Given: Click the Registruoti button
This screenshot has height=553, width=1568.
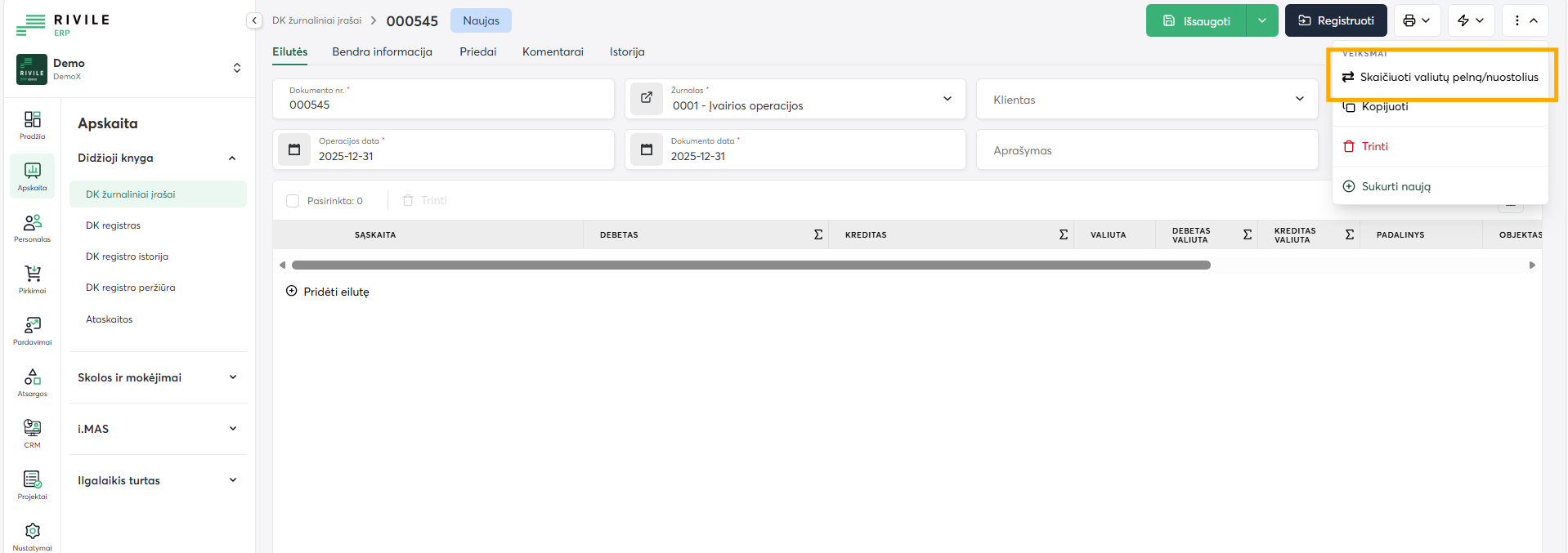Looking at the screenshot, I should 1335,20.
